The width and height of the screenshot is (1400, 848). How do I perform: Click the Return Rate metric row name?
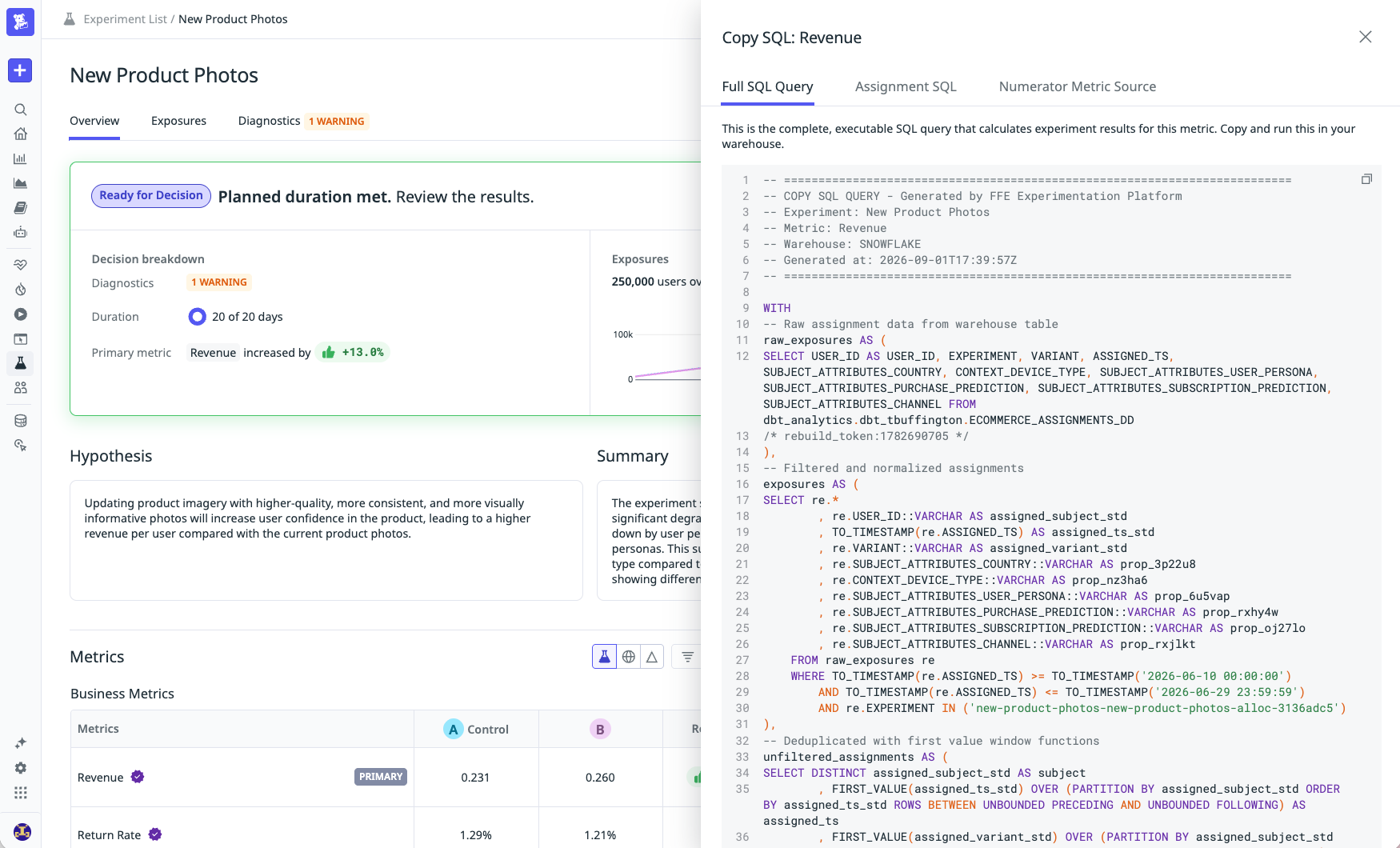(x=109, y=835)
